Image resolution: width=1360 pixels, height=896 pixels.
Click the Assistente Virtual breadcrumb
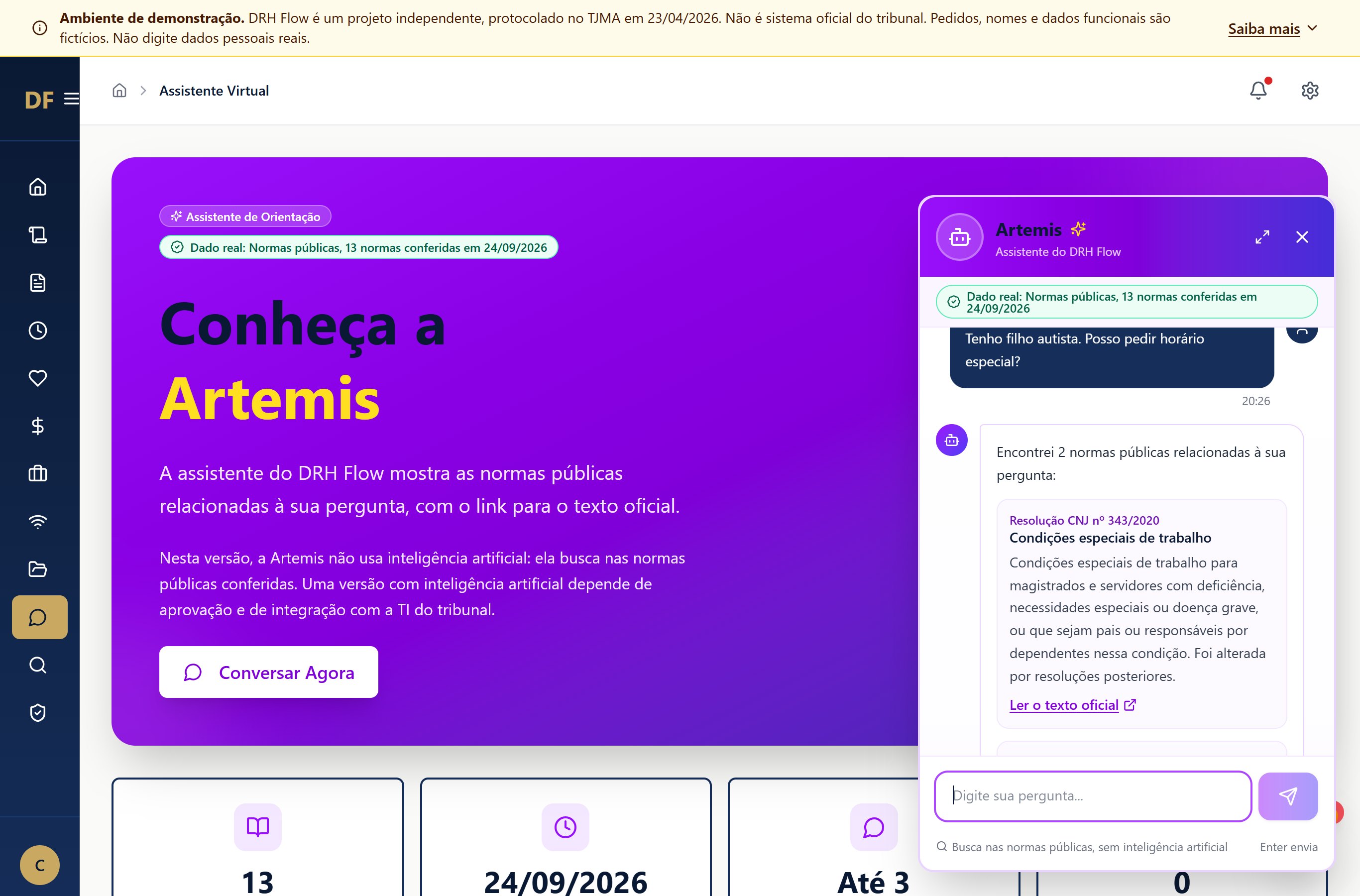click(214, 90)
